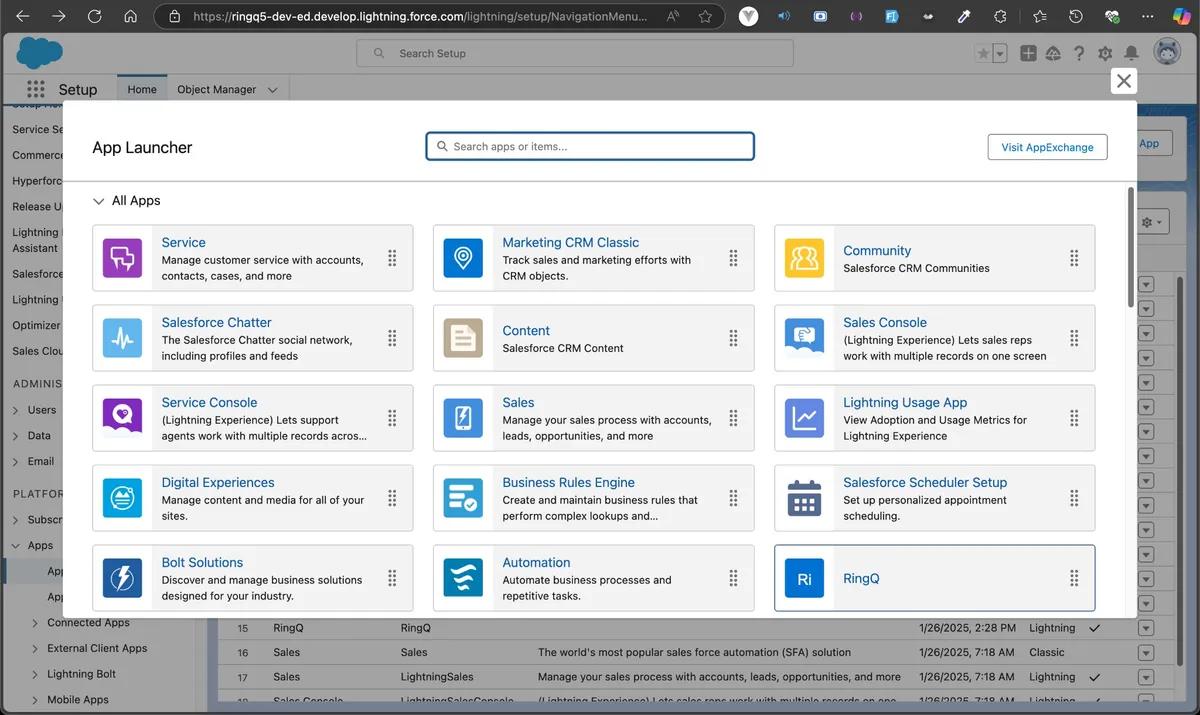This screenshot has height=715, width=1200.
Task: Open the list settings gear dropdown
Action: point(1153,222)
